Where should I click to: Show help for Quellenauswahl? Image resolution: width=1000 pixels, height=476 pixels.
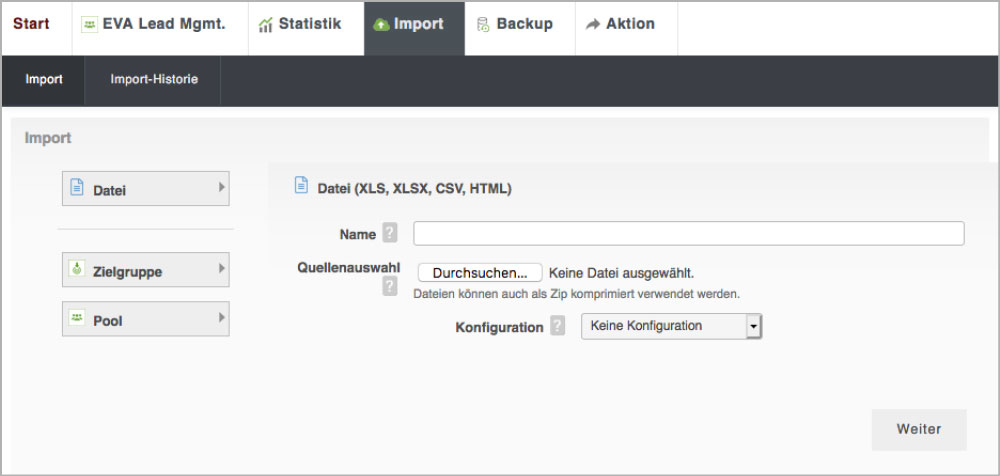pyautogui.click(x=390, y=287)
